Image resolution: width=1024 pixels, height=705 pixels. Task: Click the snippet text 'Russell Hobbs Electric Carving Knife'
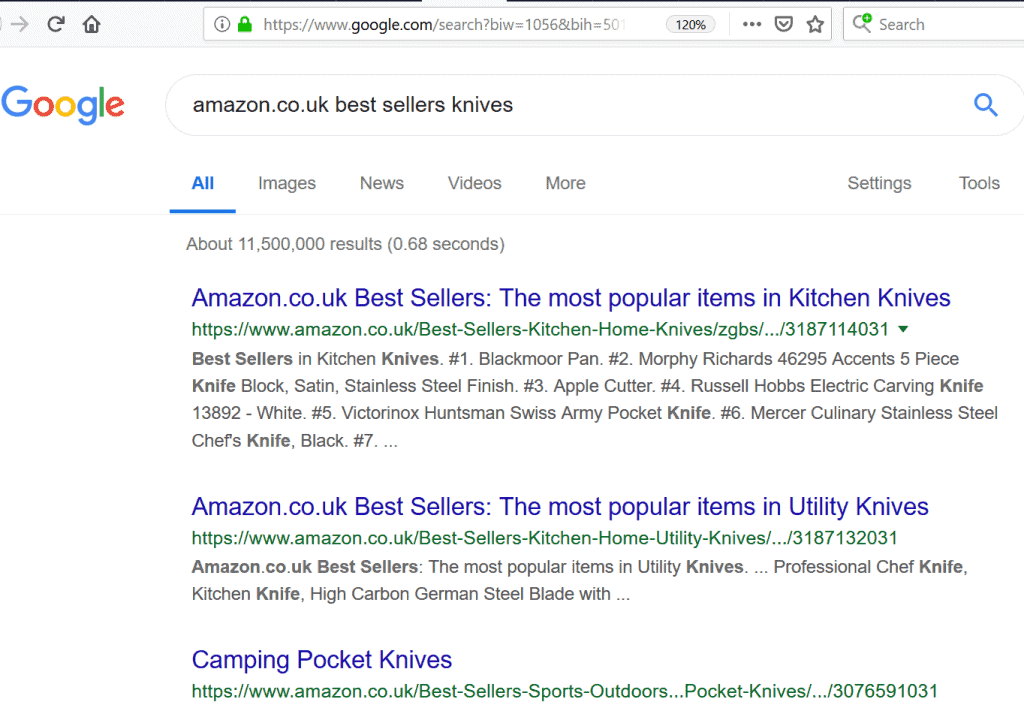point(837,386)
